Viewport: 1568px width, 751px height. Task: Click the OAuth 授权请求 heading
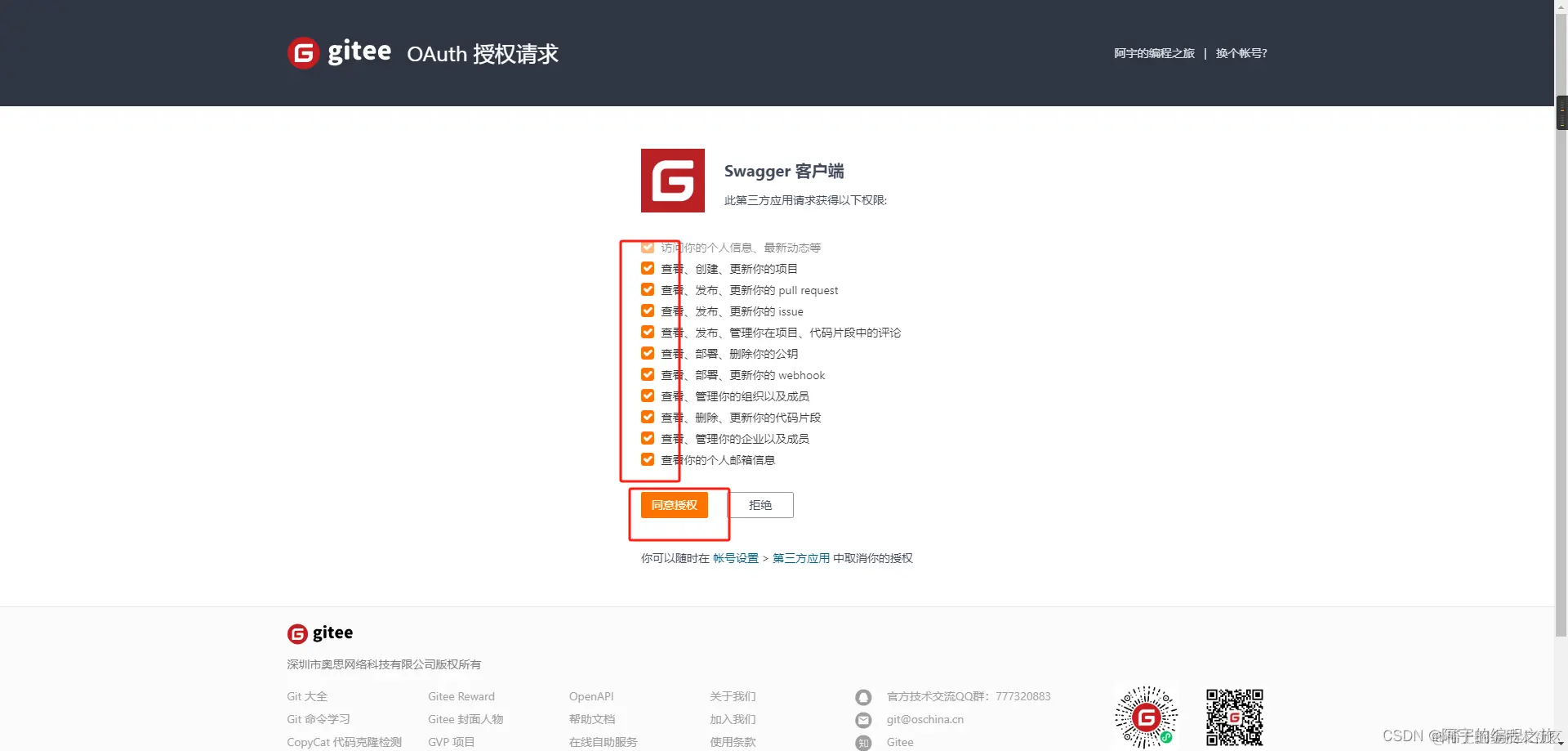pos(483,54)
